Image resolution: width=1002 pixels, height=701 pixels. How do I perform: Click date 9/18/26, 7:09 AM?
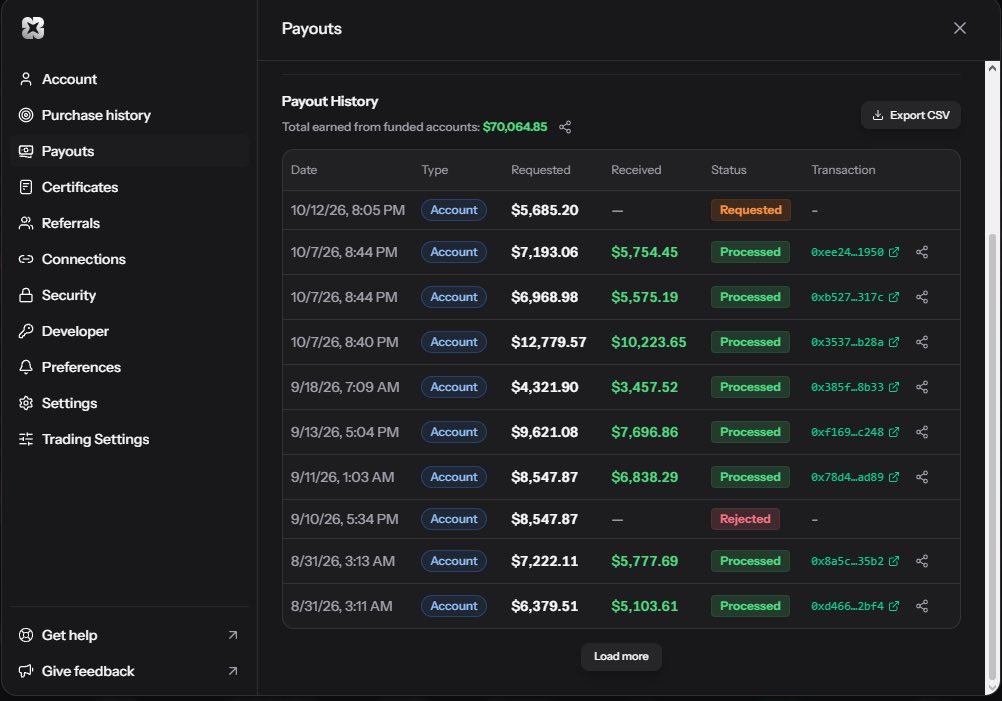[345, 387]
